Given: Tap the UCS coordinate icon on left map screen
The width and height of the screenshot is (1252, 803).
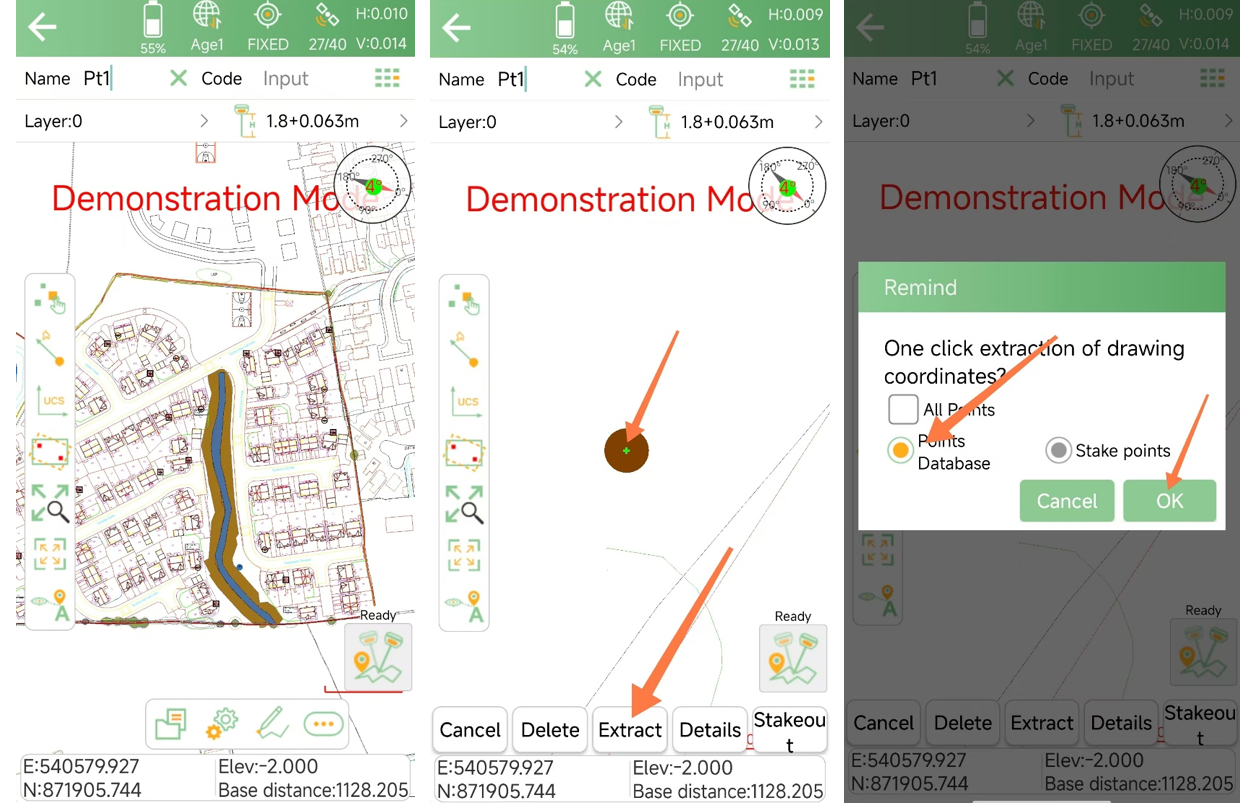Looking at the screenshot, I should pos(50,399).
